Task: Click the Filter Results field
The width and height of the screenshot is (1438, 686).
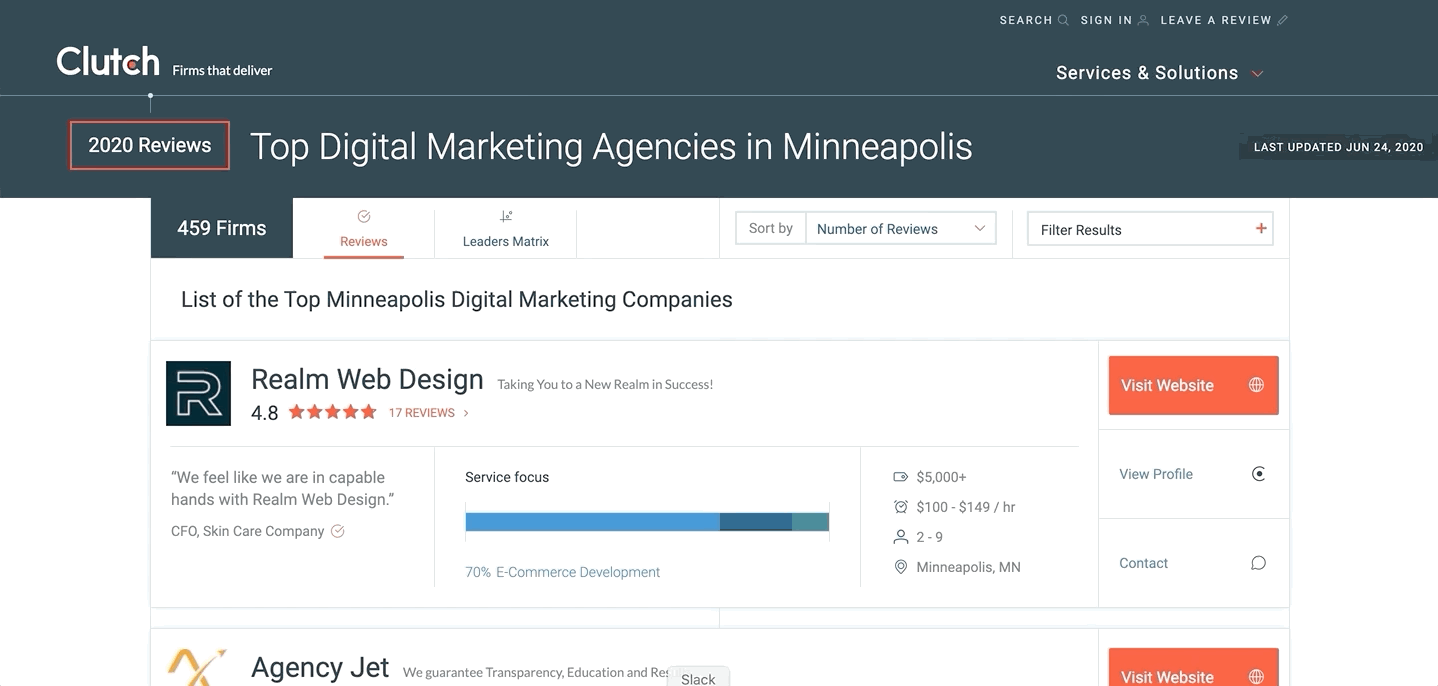Action: pyautogui.click(x=1150, y=229)
